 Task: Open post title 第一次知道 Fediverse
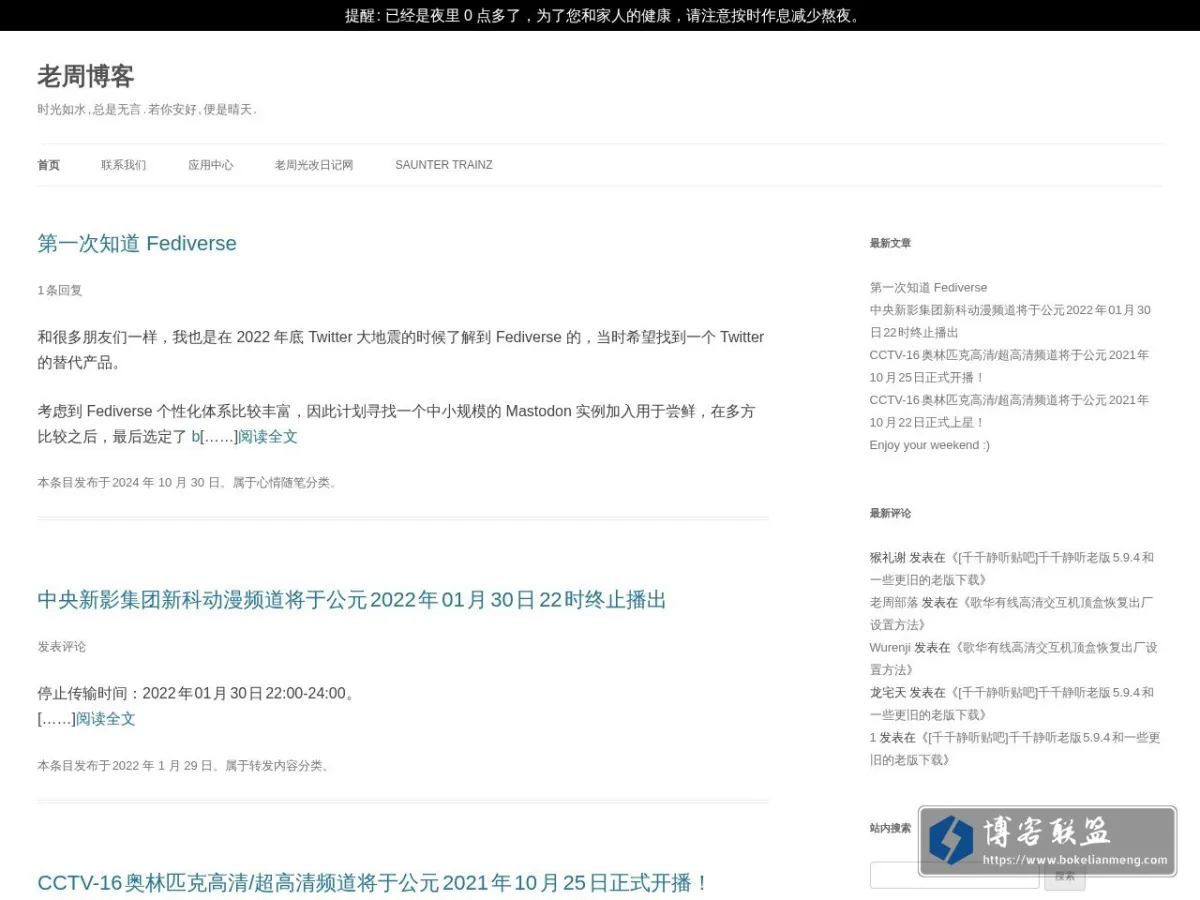[137, 243]
